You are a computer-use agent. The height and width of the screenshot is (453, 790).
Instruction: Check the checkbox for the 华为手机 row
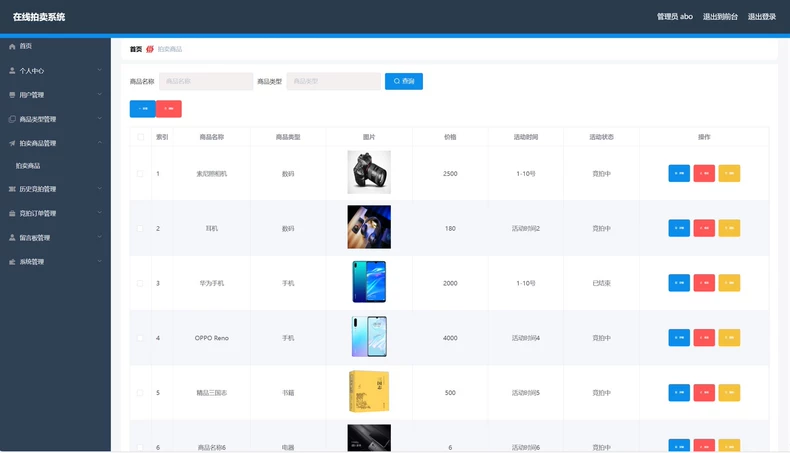140,283
